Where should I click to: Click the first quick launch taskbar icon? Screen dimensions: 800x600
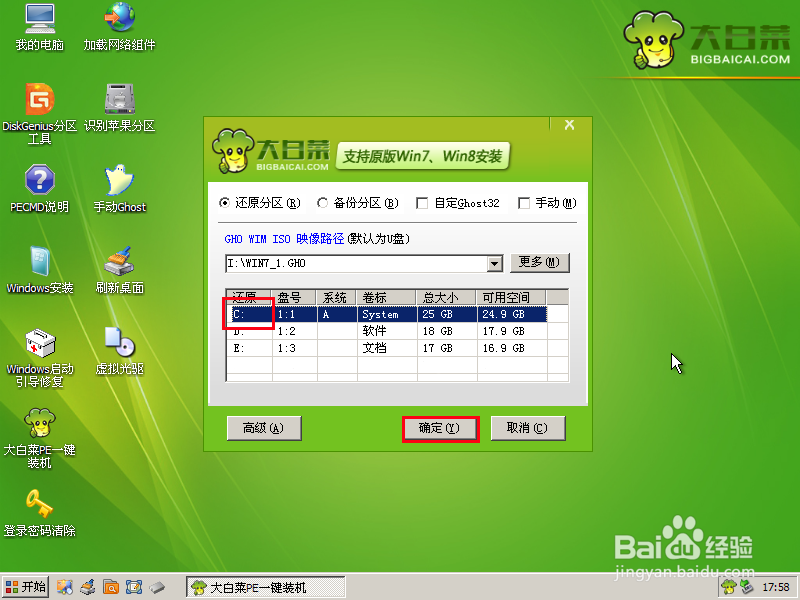pos(64,587)
